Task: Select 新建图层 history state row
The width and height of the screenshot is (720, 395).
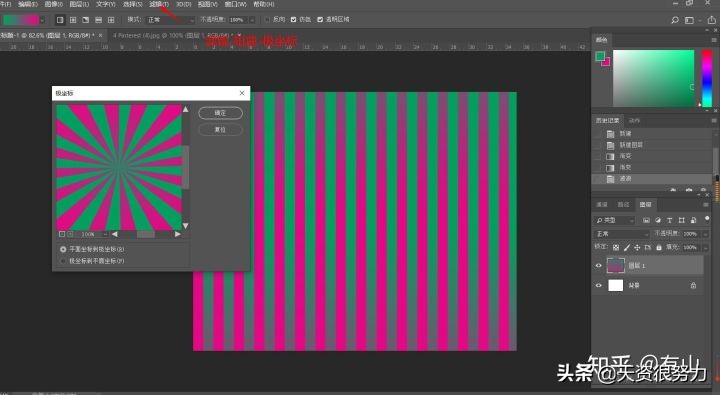Action: pos(652,145)
